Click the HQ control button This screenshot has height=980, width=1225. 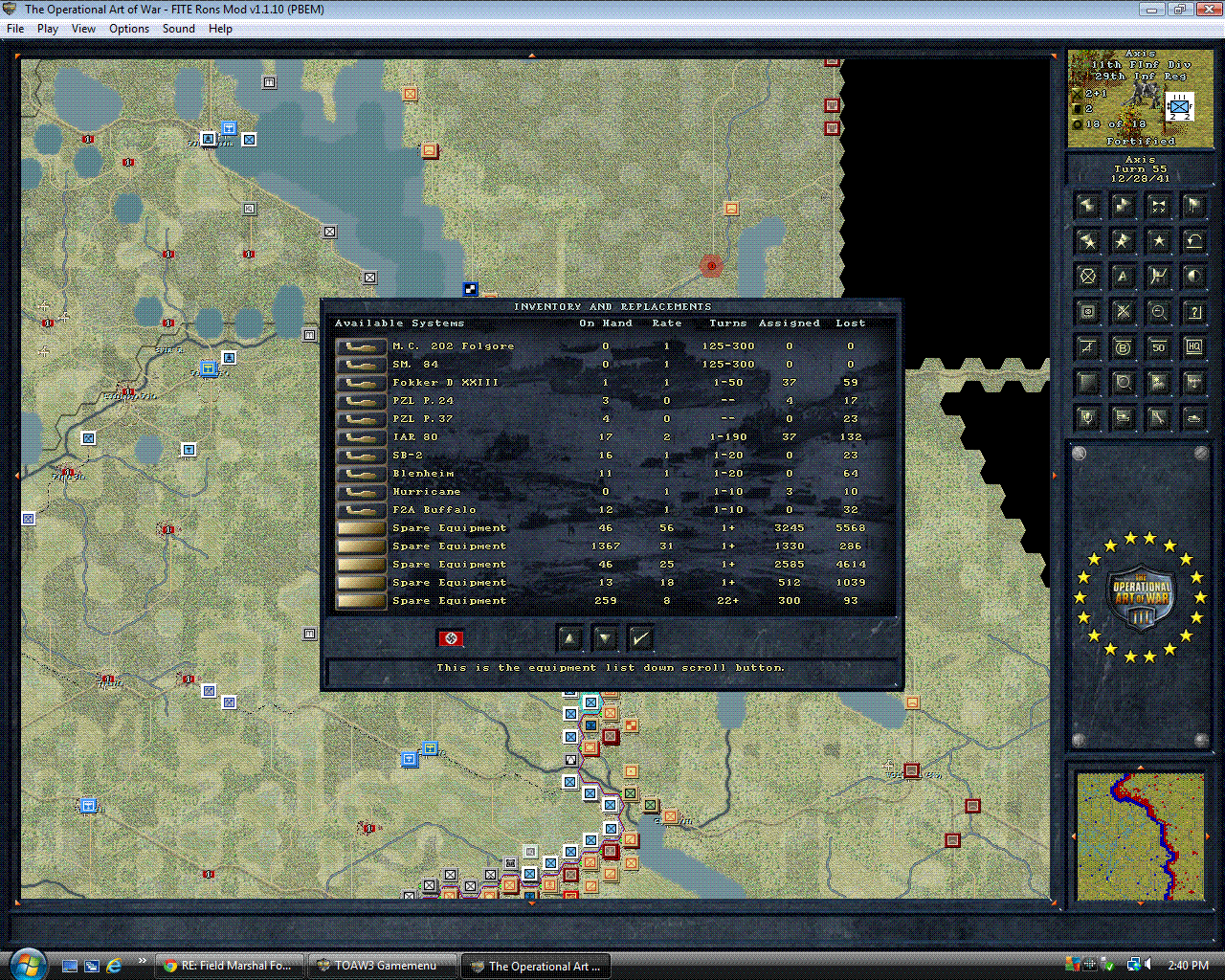1193,346
